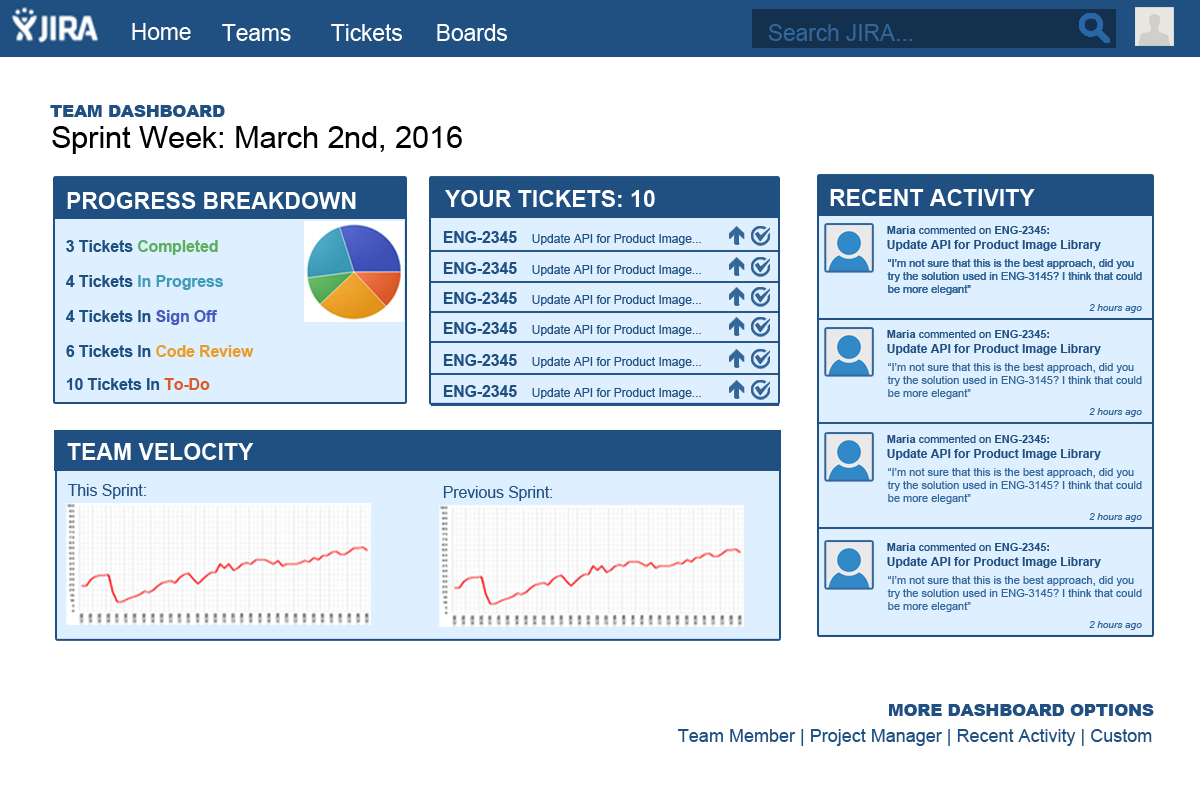Click Maria's avatar in the first activity item
The height and width of the screenshot is (800, 1200).
849,247
